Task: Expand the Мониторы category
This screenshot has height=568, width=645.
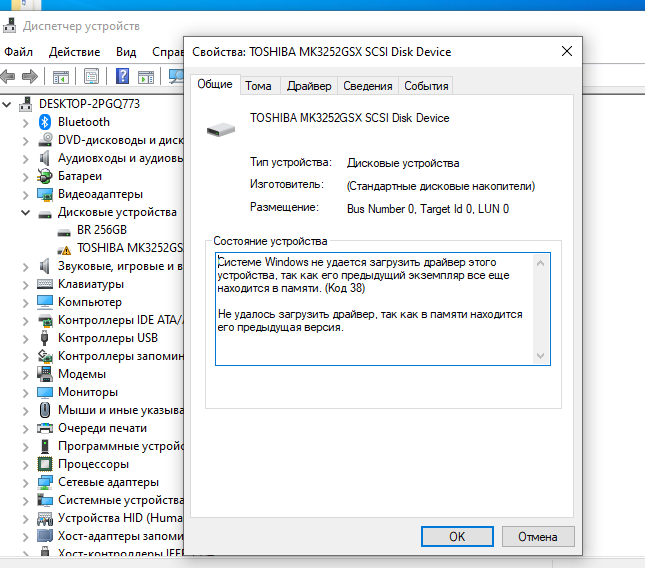Action: tap(26, 393)
